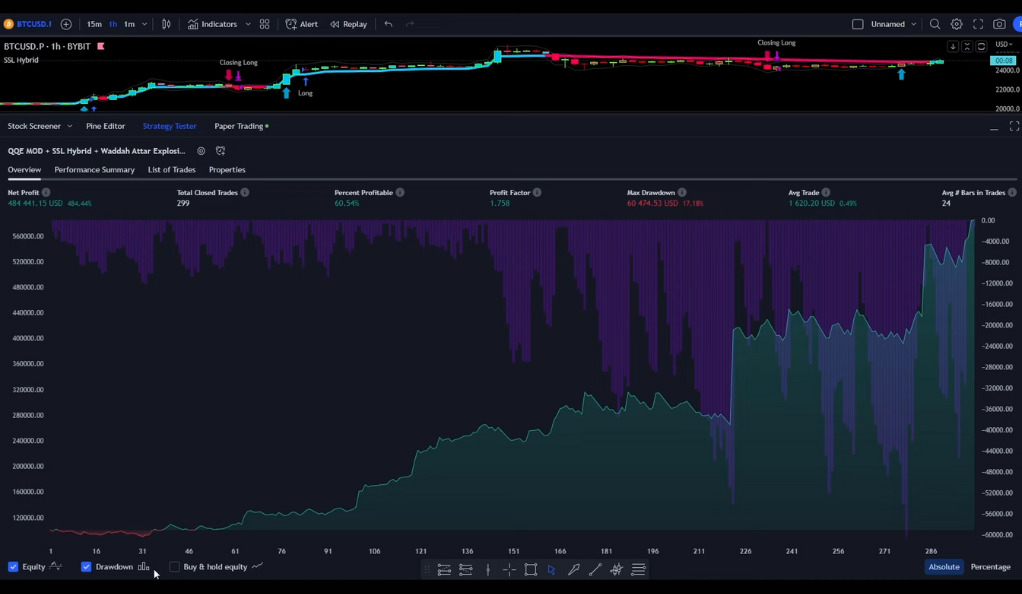Open the indicator templates grid icon
Image resolution: width=1022 pixels, height=594 pixels.
264,24
